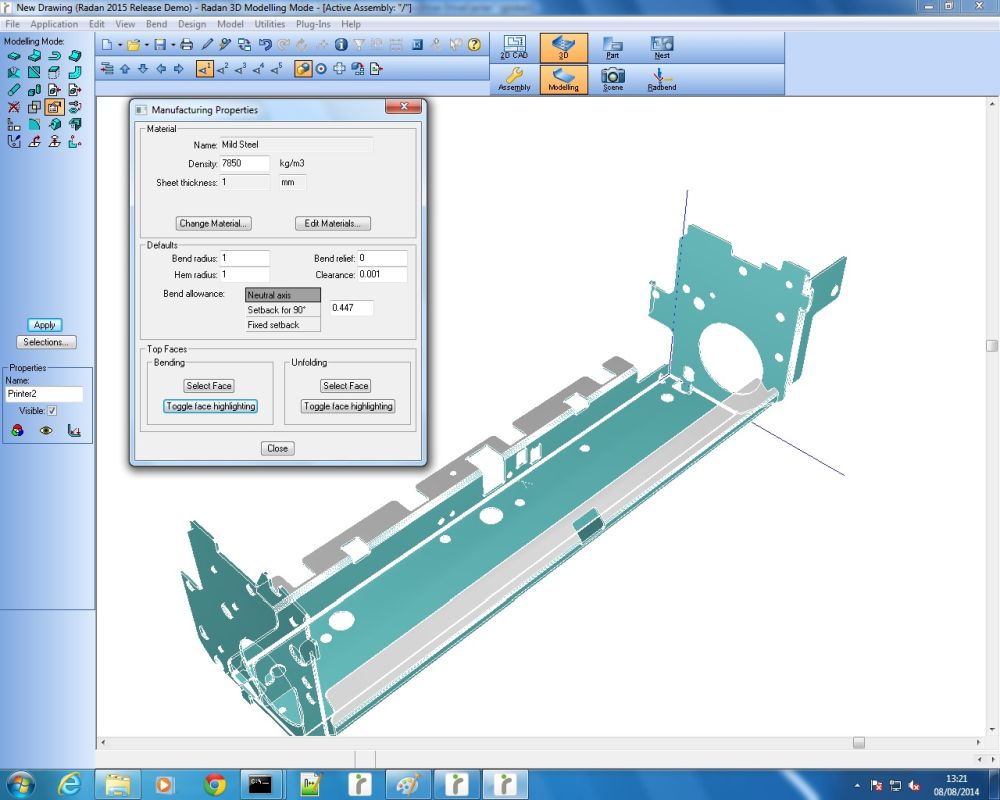Screen dimensions: 1000x800
Task: Click the Radbend mode icon
Action: (661, 79)
